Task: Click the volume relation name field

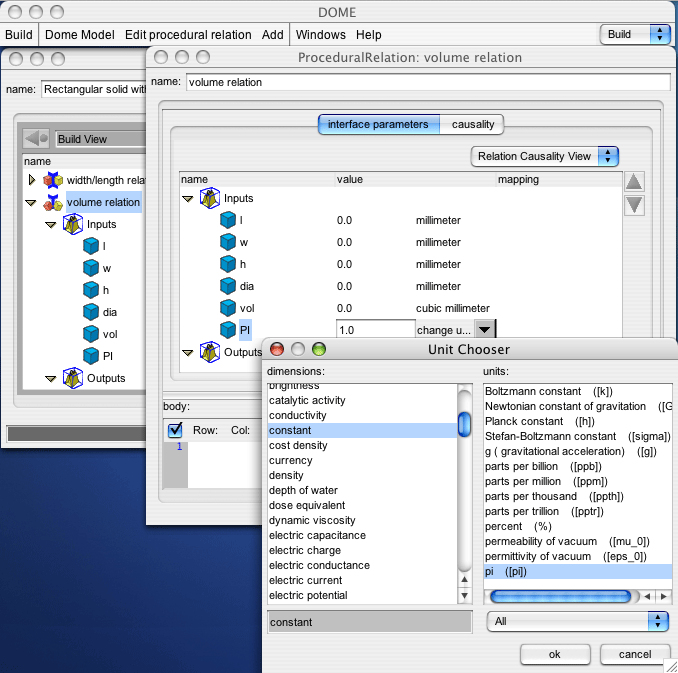Action: point(428,82)
